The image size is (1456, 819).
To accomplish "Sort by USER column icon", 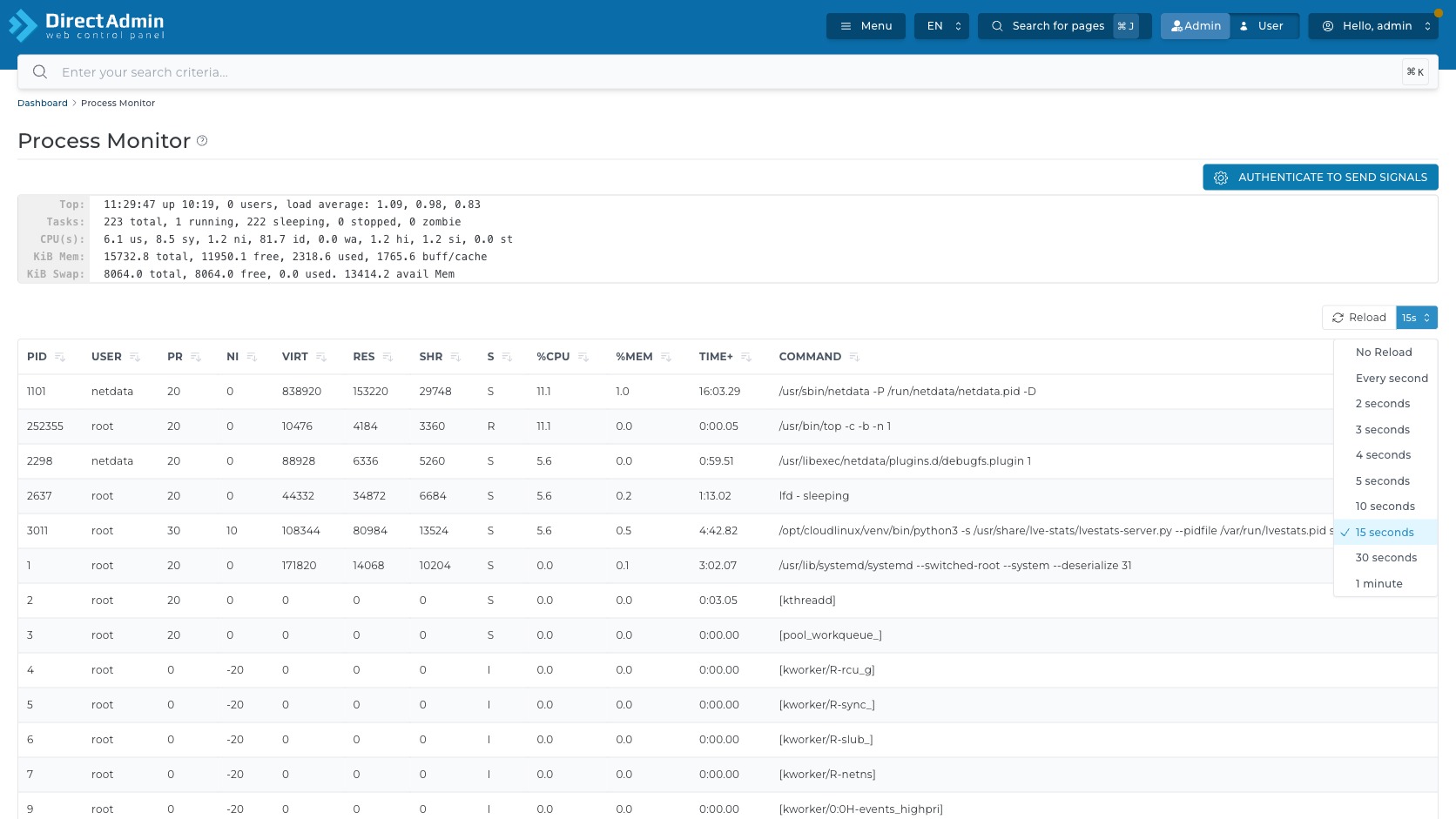I will (x=135, y=357).
